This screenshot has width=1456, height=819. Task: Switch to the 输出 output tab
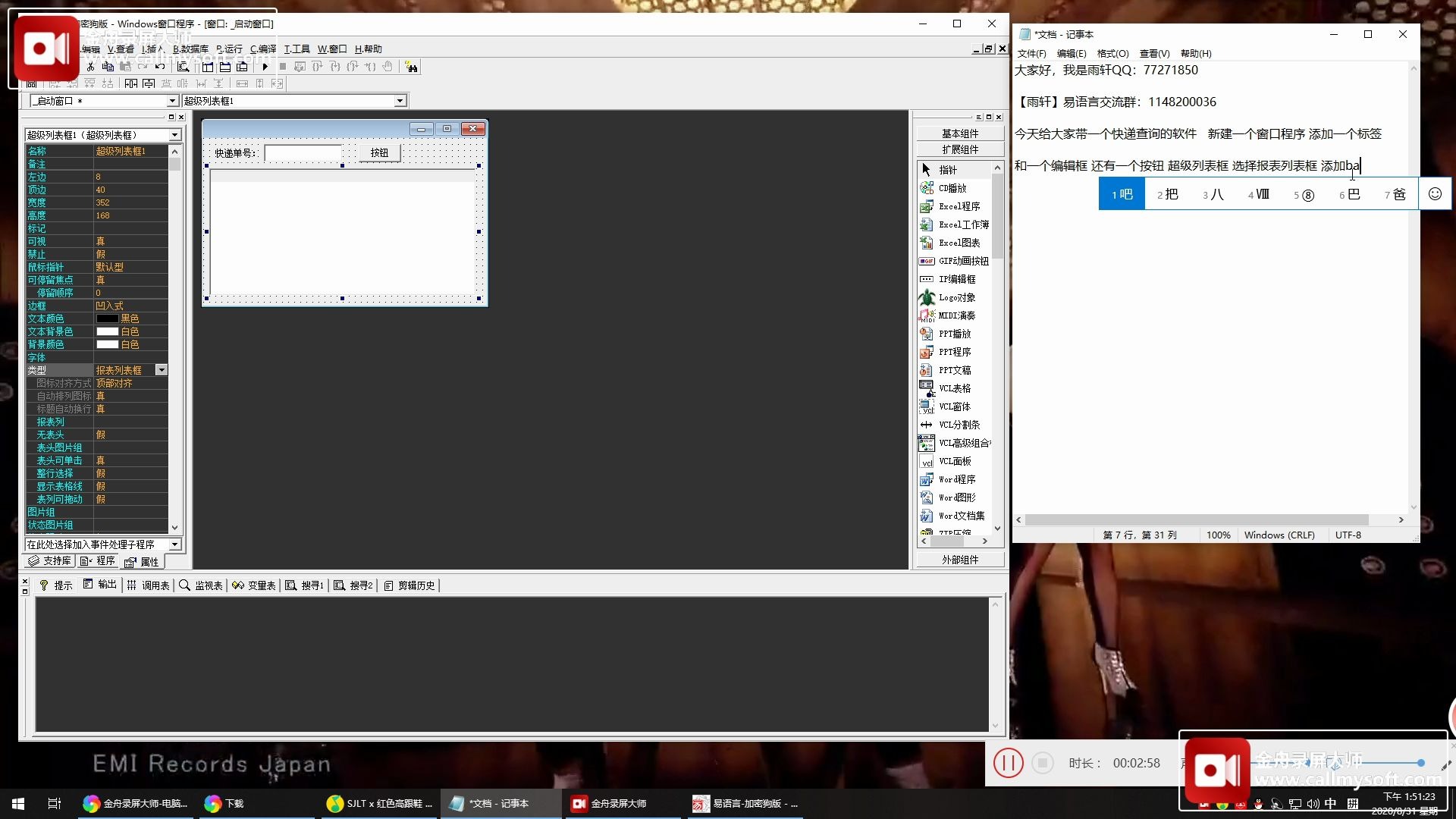[x=100, y=585]
